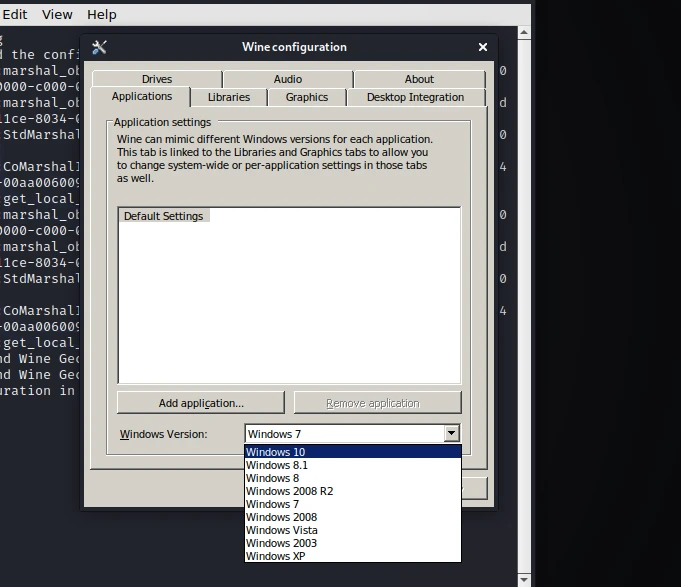681x587 pixels.
Task: Open the Graphics tab
Action: tap(307, 97)
